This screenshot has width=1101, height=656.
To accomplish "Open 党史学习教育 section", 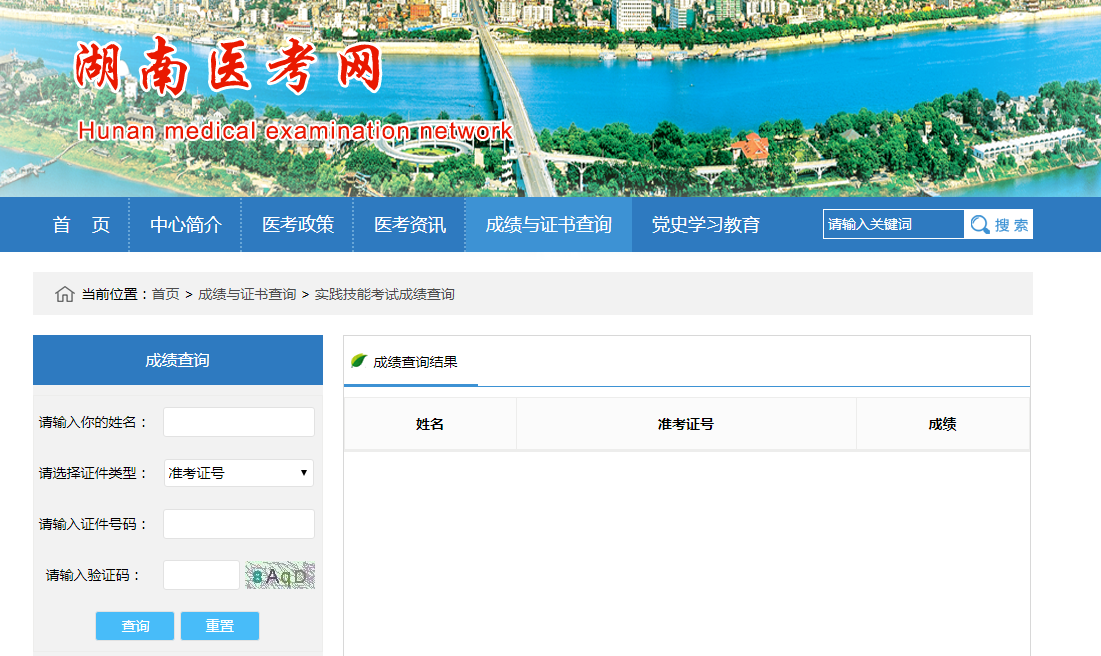I will point(705,225).
